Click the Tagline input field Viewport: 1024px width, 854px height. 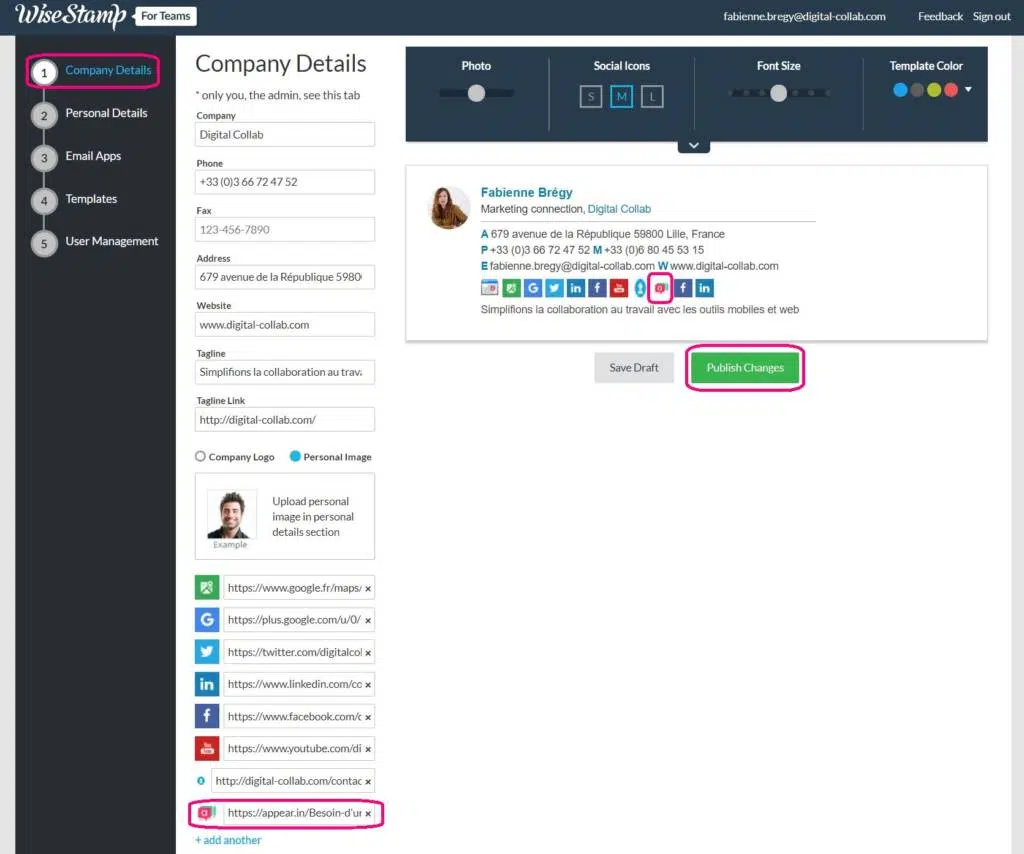[285, 372]
